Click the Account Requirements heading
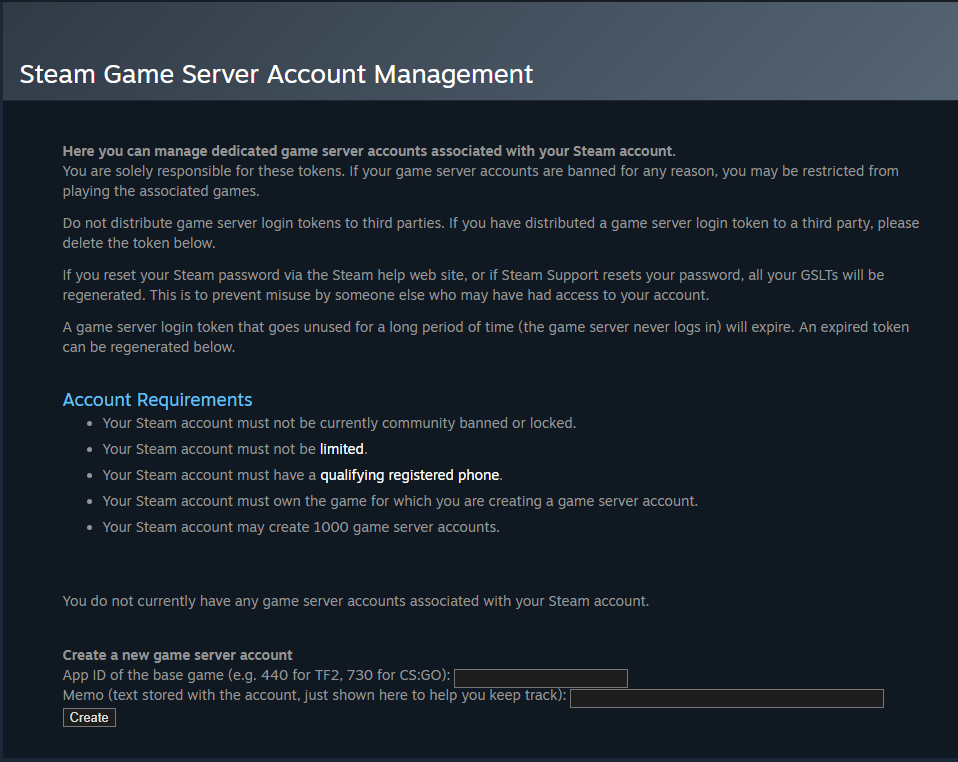958x762 pixels. pyautogui.click(x=157, y=399)
